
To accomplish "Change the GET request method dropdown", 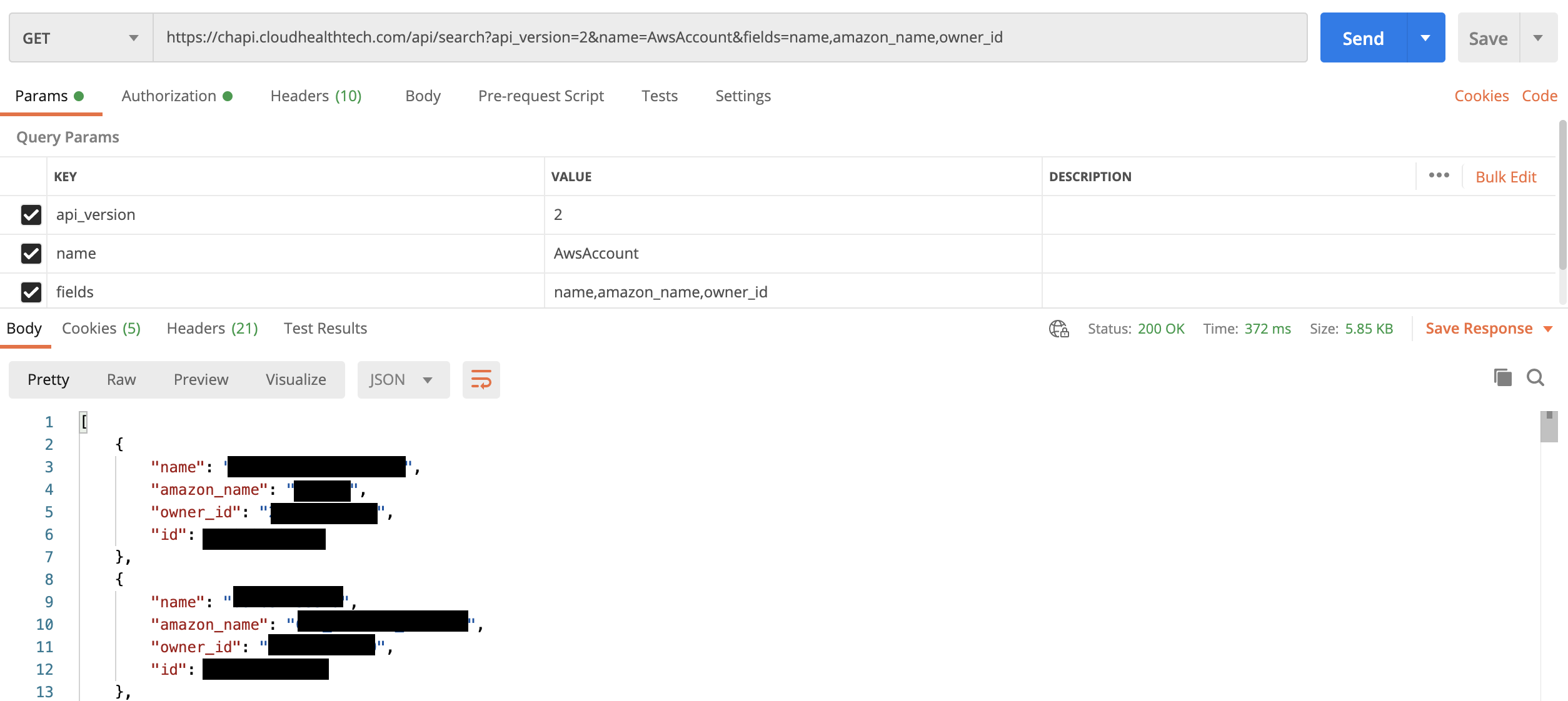I will click(x=81, y=38).
